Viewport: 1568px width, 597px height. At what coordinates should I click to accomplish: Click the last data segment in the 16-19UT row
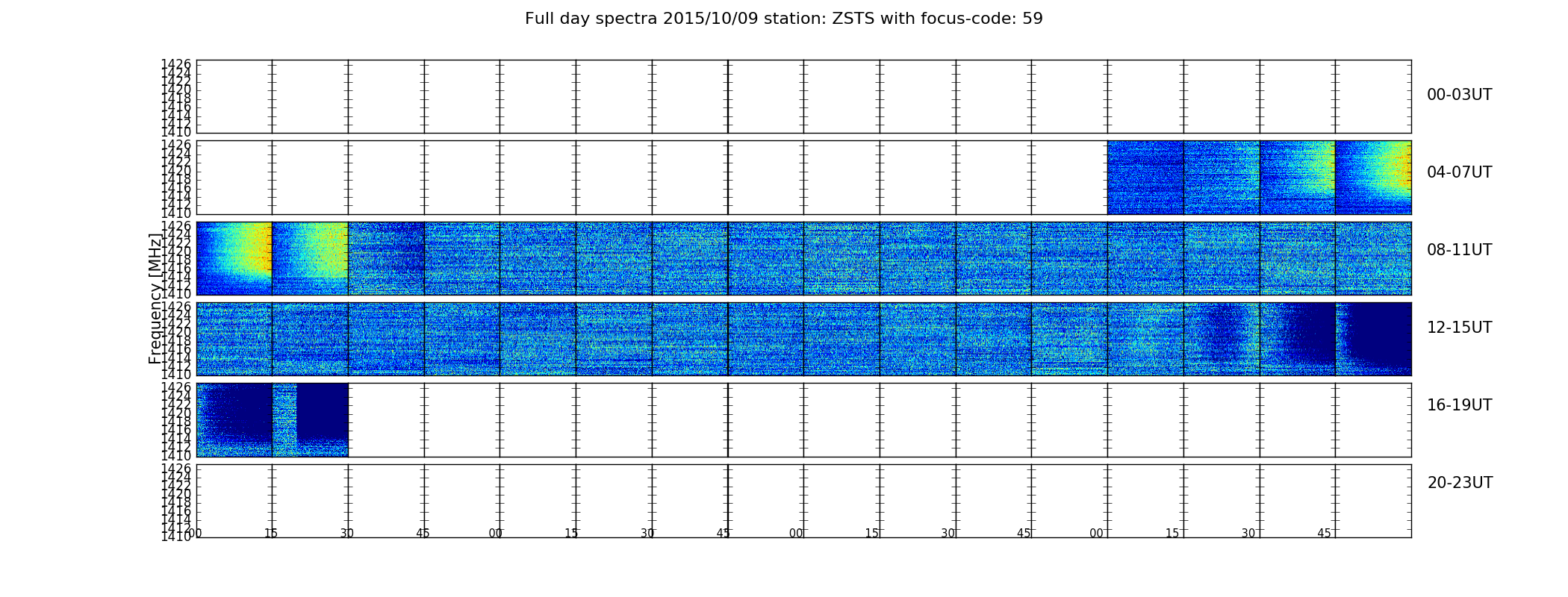pyautogui.click(x=311, y=419)
